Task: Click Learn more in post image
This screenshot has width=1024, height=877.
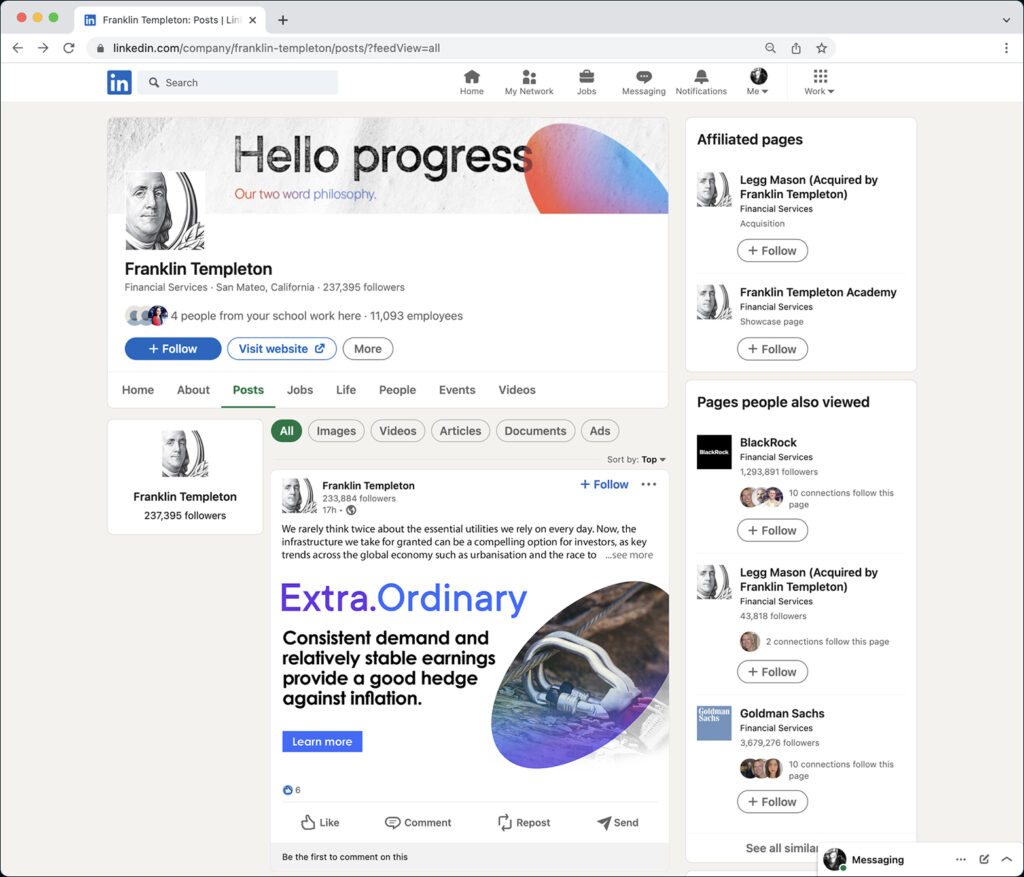Action: (322, 741)
